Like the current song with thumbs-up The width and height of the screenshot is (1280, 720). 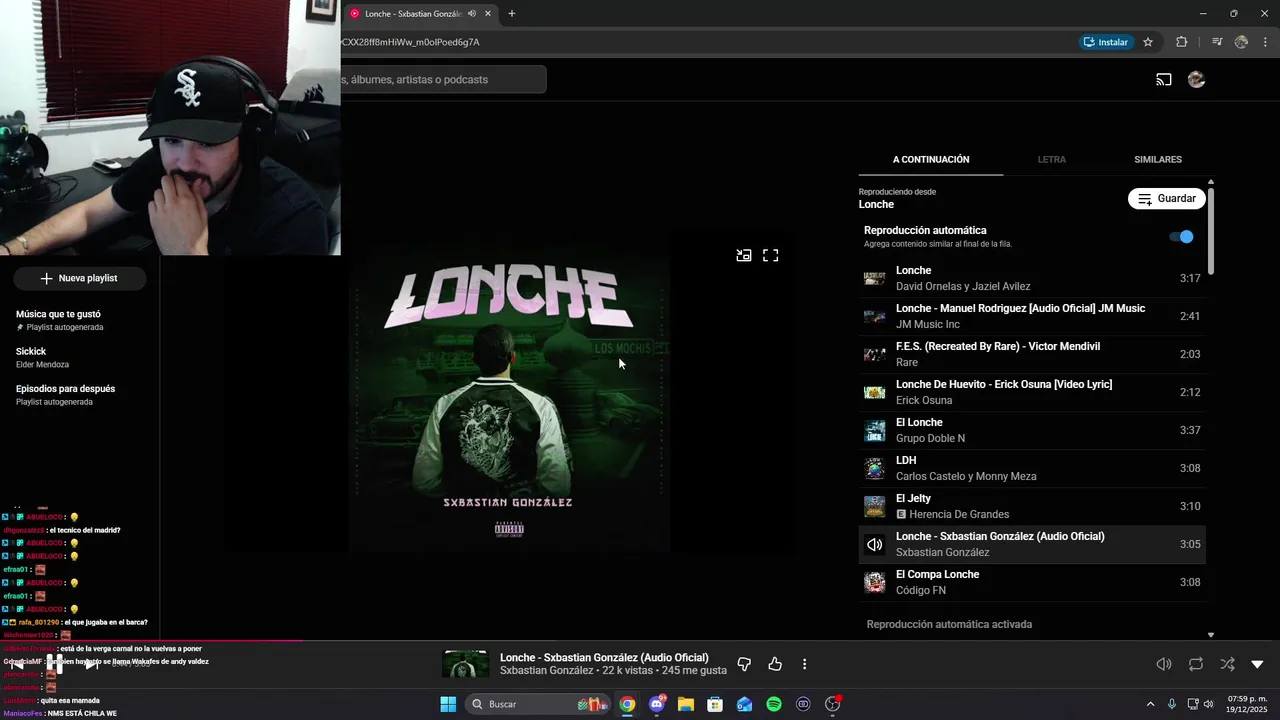coord(775,664)
